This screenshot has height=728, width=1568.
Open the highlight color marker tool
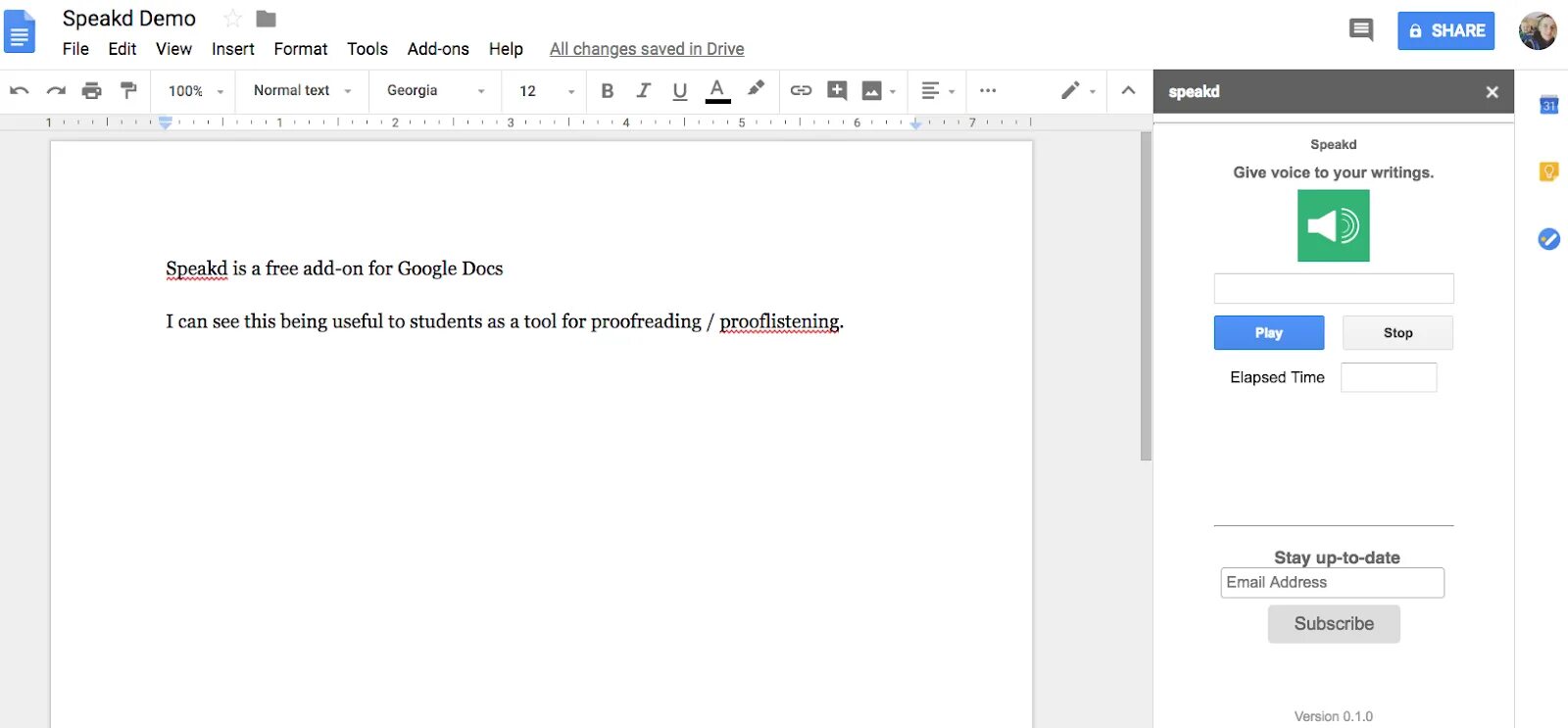[x=756, y=89]
